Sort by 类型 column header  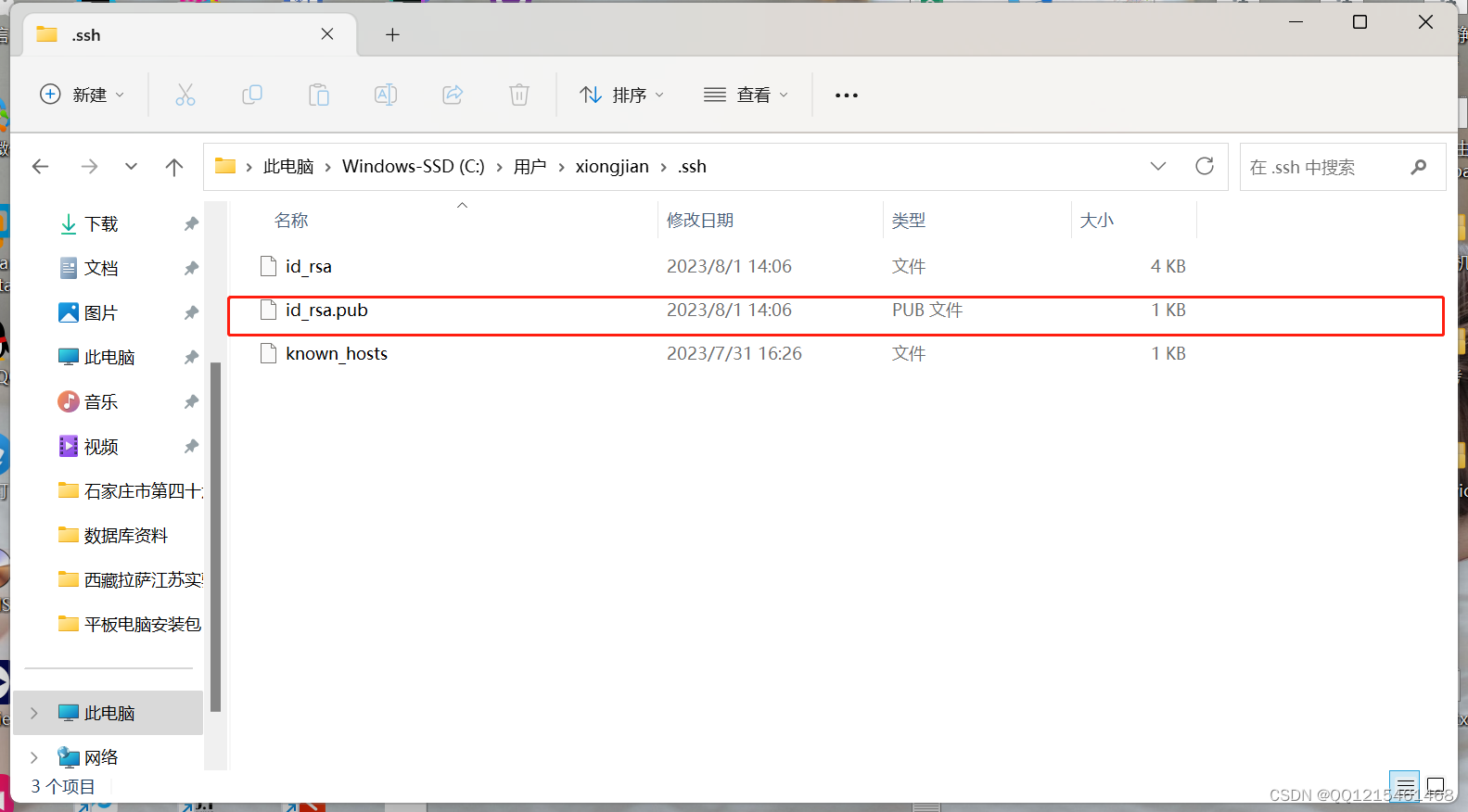[x=909, y=221]
